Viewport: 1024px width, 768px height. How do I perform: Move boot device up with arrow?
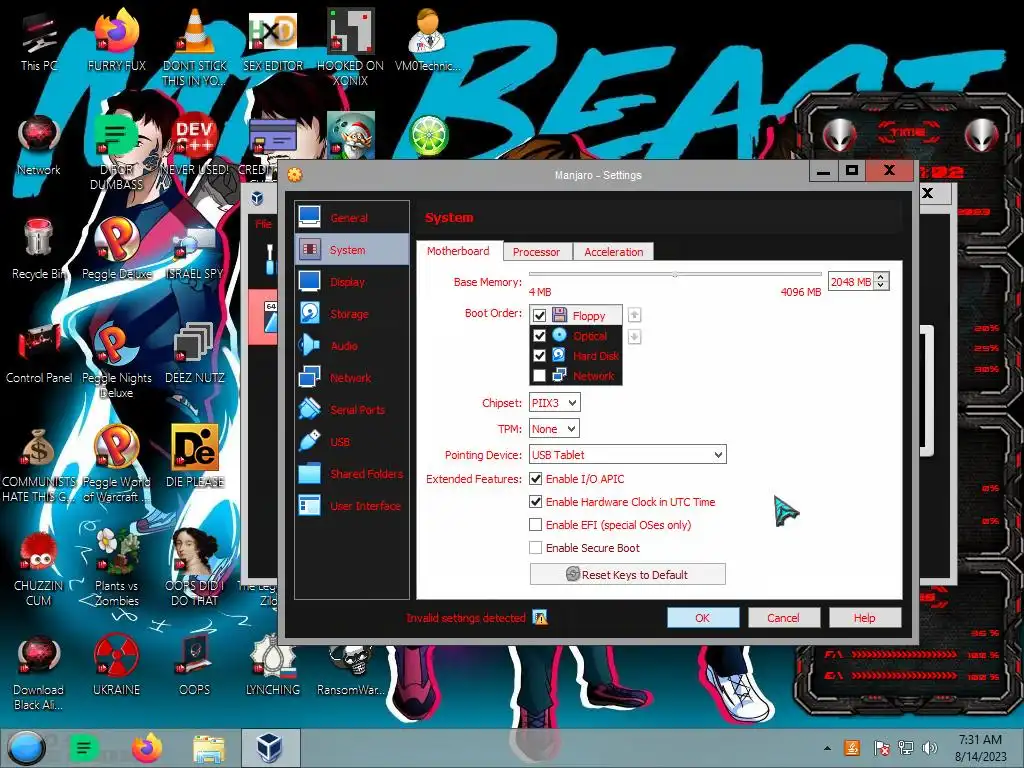pyautogui.click(x=634, y=315)
